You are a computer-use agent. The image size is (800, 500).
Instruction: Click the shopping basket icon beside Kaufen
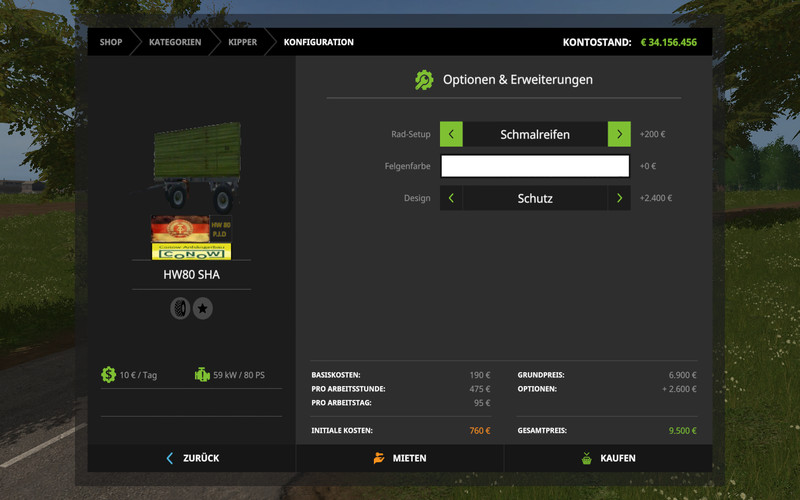(x=586, y=458)
